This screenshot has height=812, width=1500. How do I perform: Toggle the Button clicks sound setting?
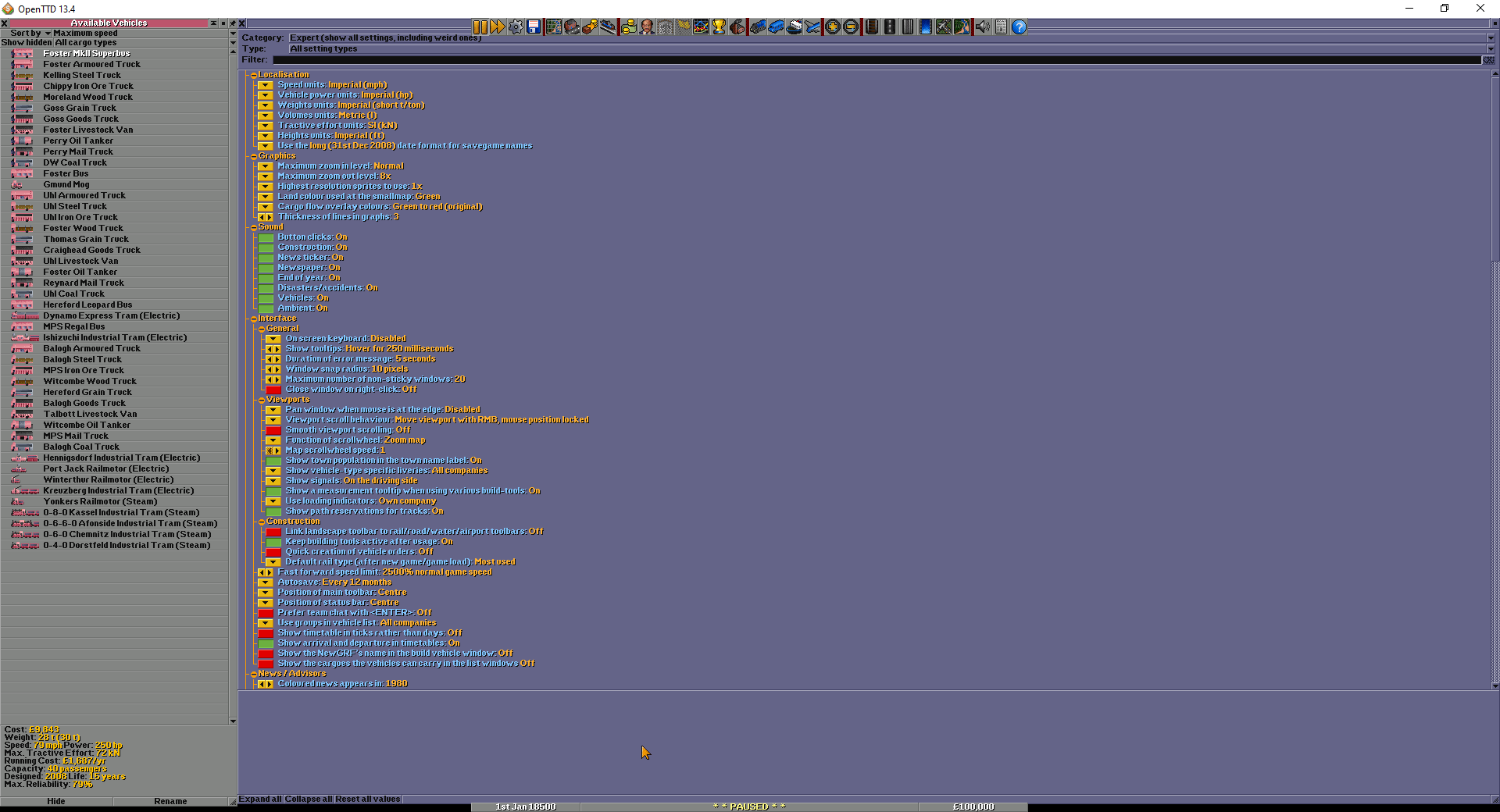pos(266,237)
